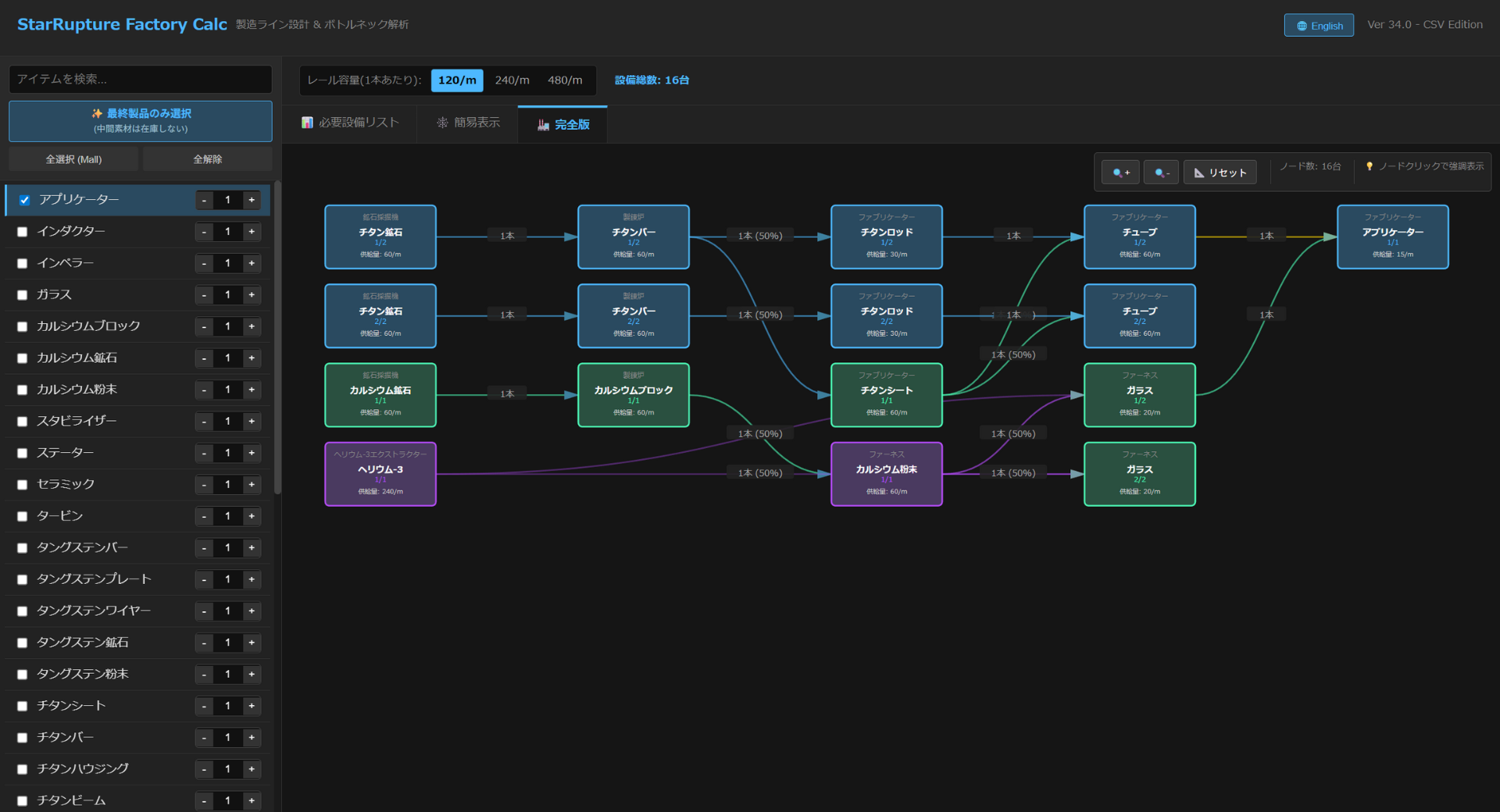The height and width of the screenshot is (812, 1500).
Task: Focus the アイテムを検索 search field
Action: click(x=141, y=79)
